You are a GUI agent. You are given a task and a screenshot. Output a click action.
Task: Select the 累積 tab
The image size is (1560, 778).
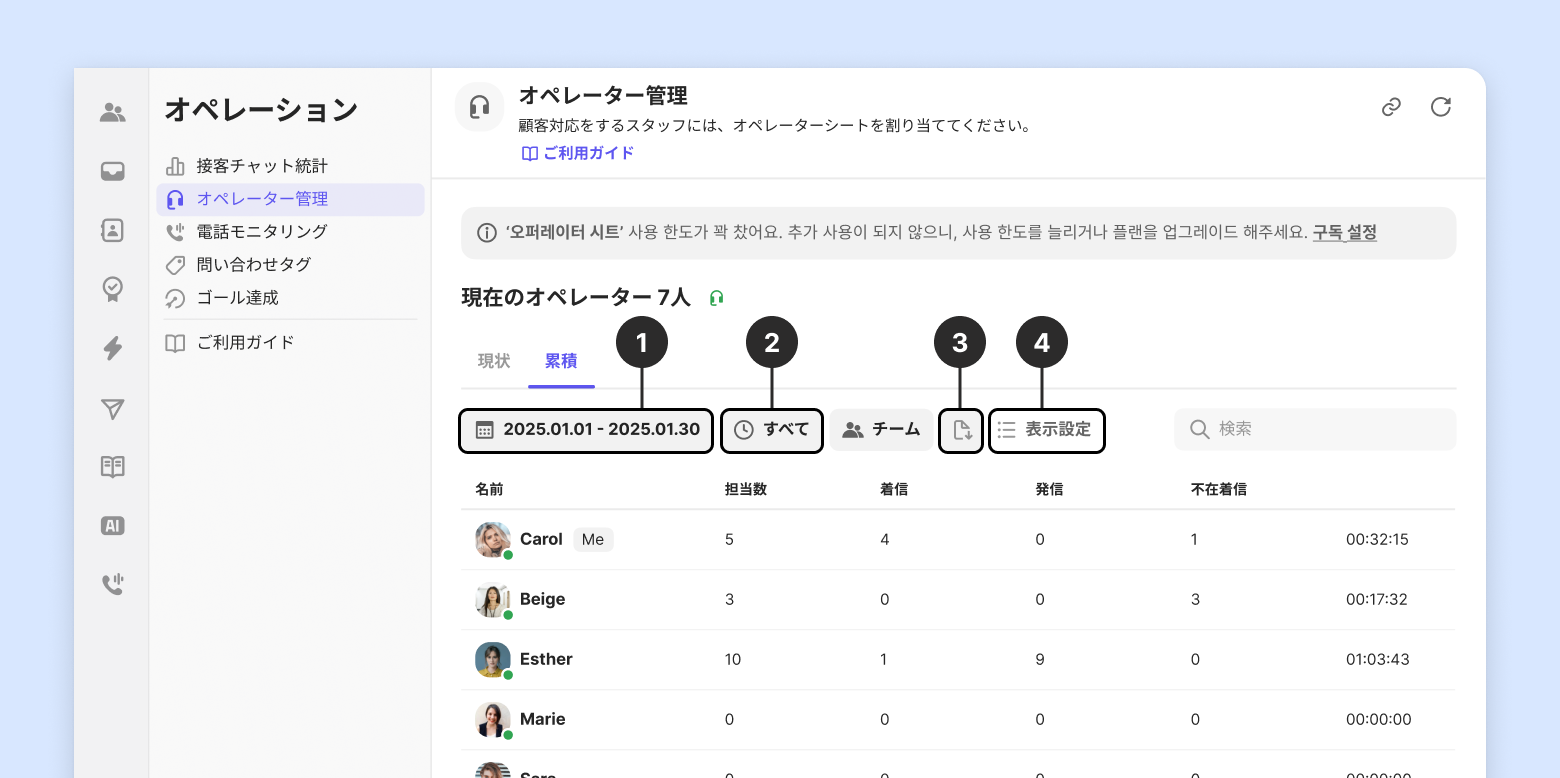[561, 361]
